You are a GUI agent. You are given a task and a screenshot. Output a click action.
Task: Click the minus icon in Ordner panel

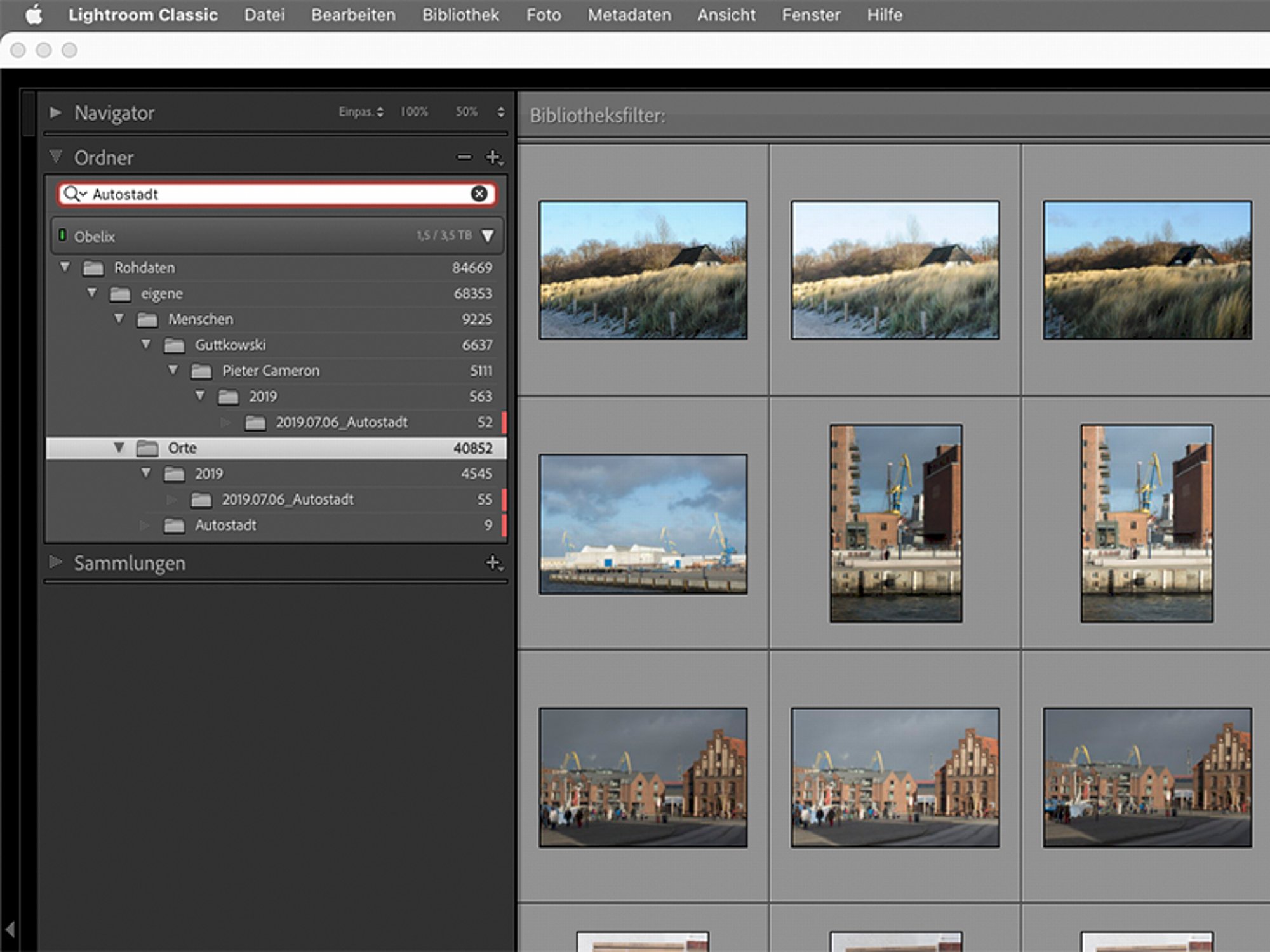coord(465,157)
